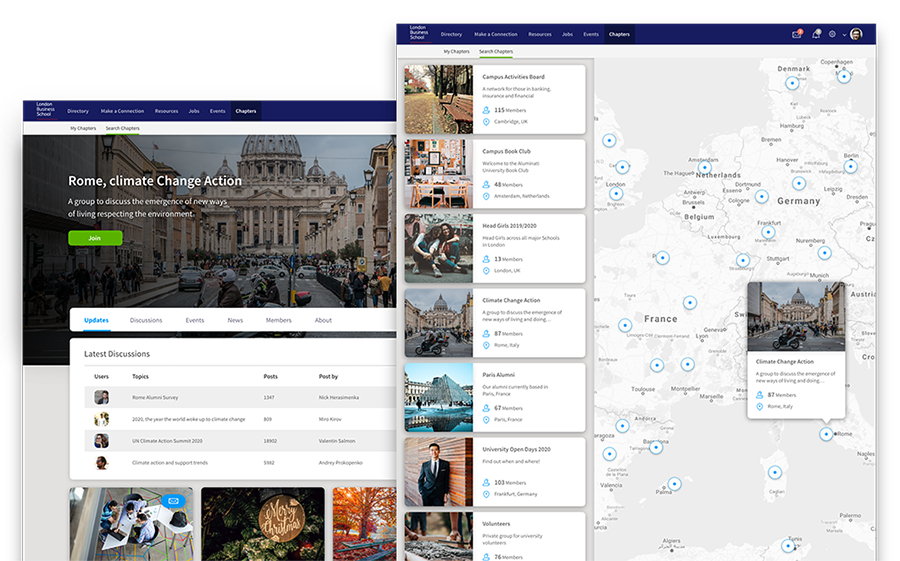Select the map marker near Amsterdam
Viewport: 900px width, 561px height.
[x=705, y=168]
